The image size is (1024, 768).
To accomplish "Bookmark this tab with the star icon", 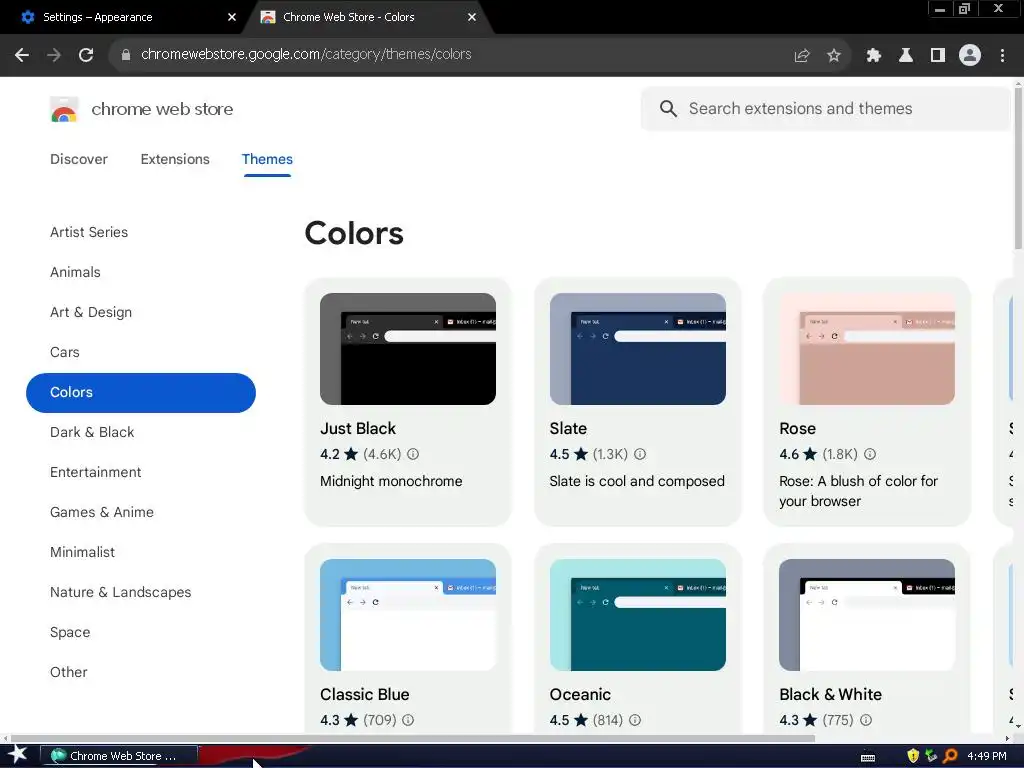I will coord(833,56).
